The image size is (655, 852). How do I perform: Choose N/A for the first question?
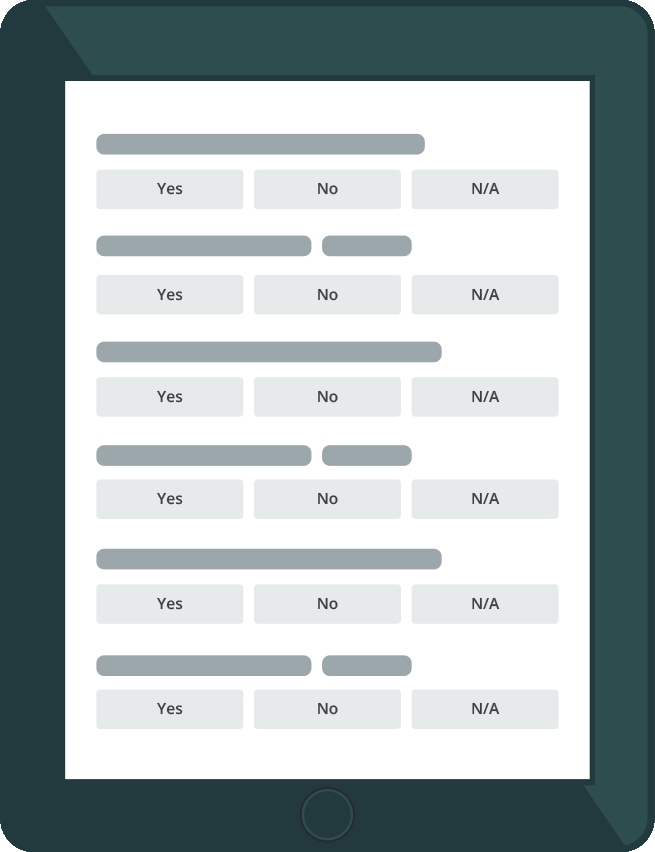coord(485,189)
